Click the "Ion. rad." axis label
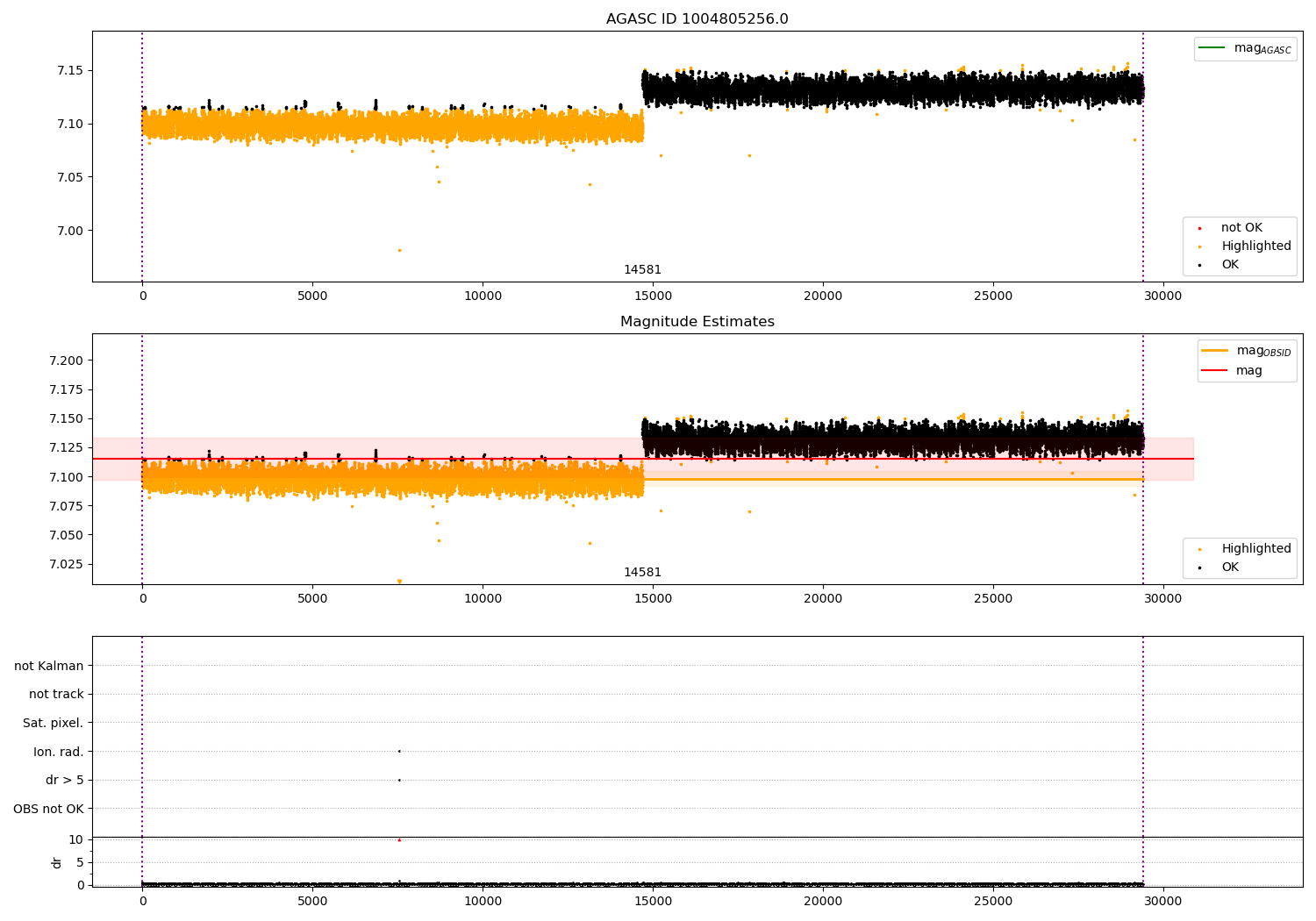Image resolution: width=1316 pixels, height=921 pixels. click(x=59, y=752)
